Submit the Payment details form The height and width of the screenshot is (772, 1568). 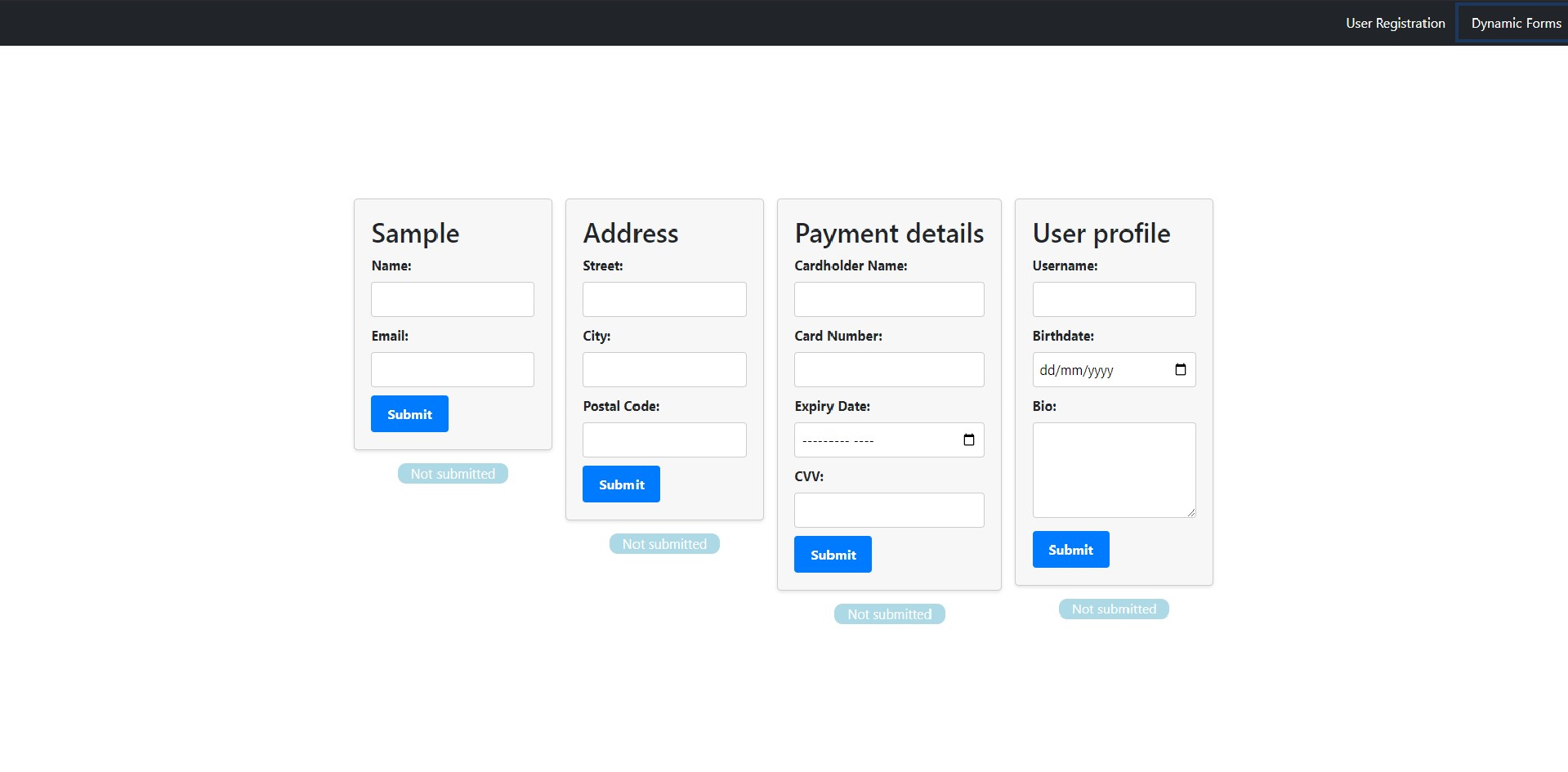point(832,554)
